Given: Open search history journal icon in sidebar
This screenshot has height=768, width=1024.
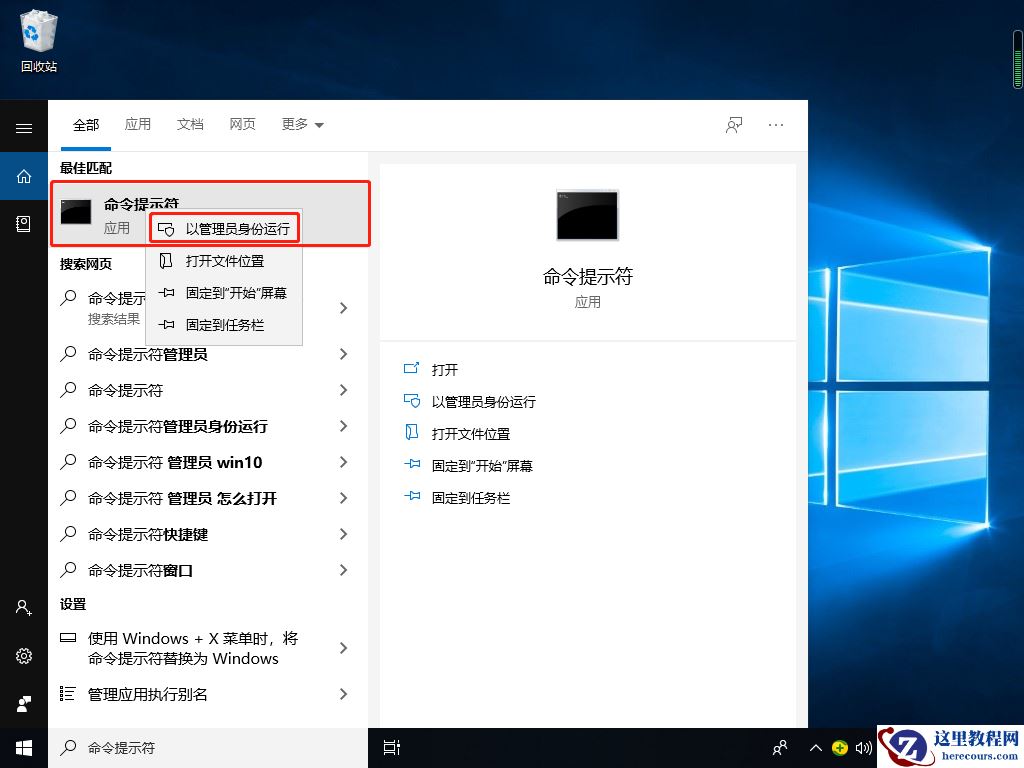Looking at the screenshot, I should point(24,224).
